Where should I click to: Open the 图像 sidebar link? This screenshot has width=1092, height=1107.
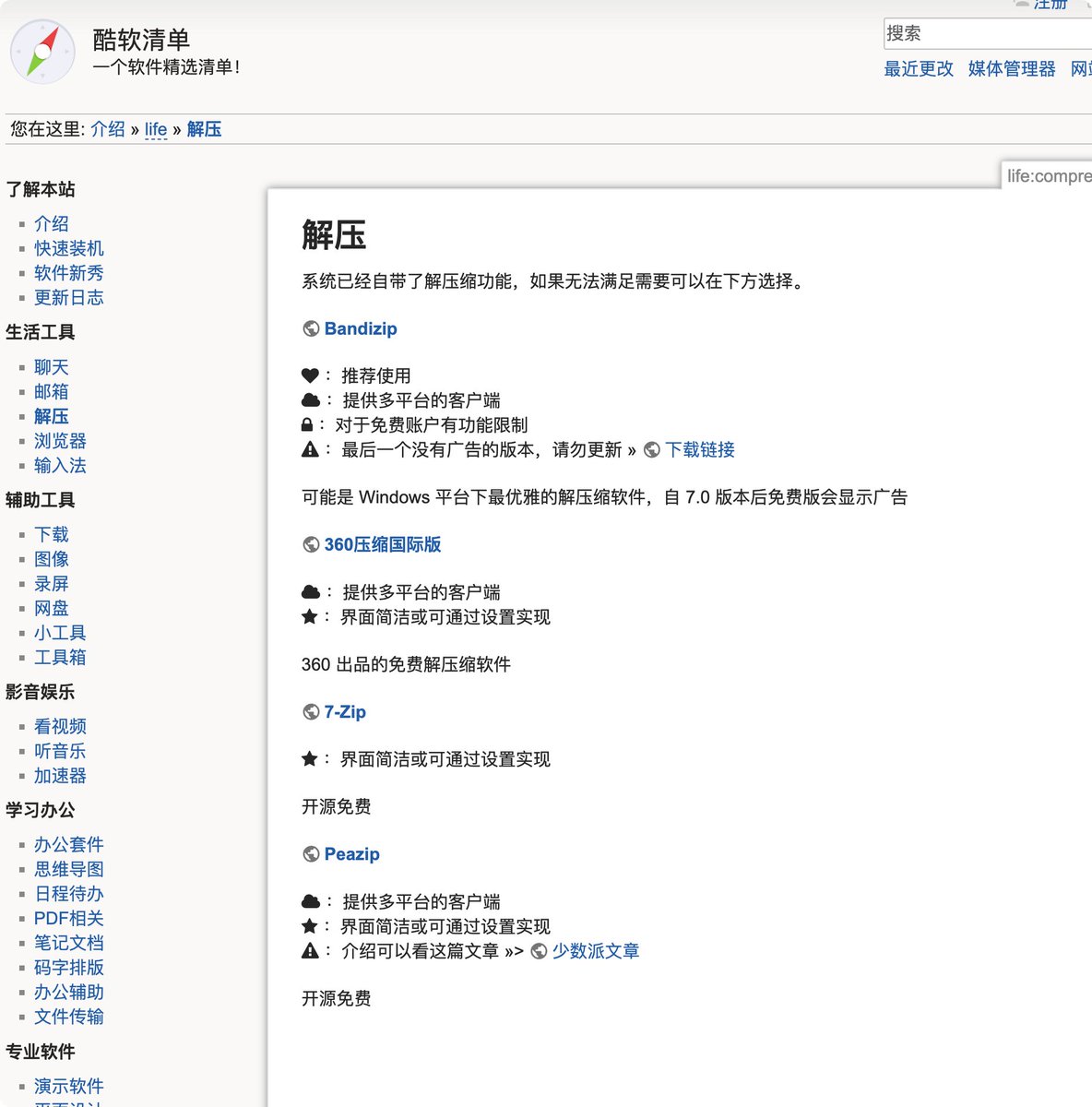(52, 560)
